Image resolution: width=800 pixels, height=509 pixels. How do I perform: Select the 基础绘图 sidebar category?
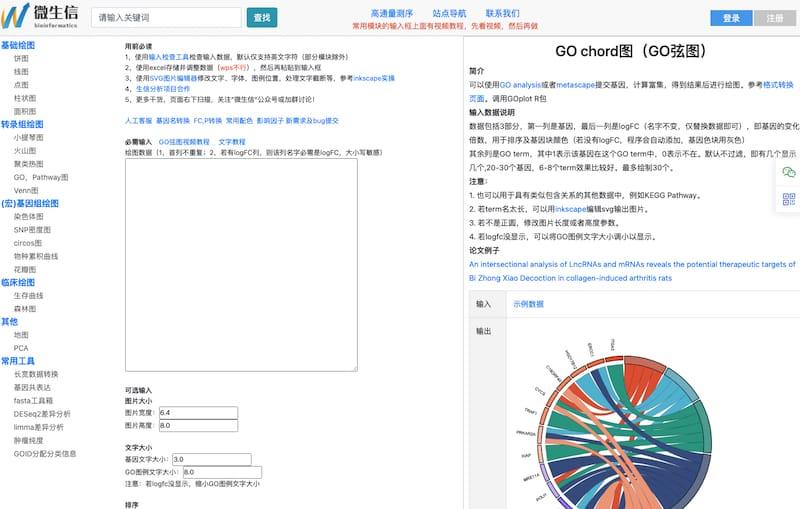tap(18, 45)
